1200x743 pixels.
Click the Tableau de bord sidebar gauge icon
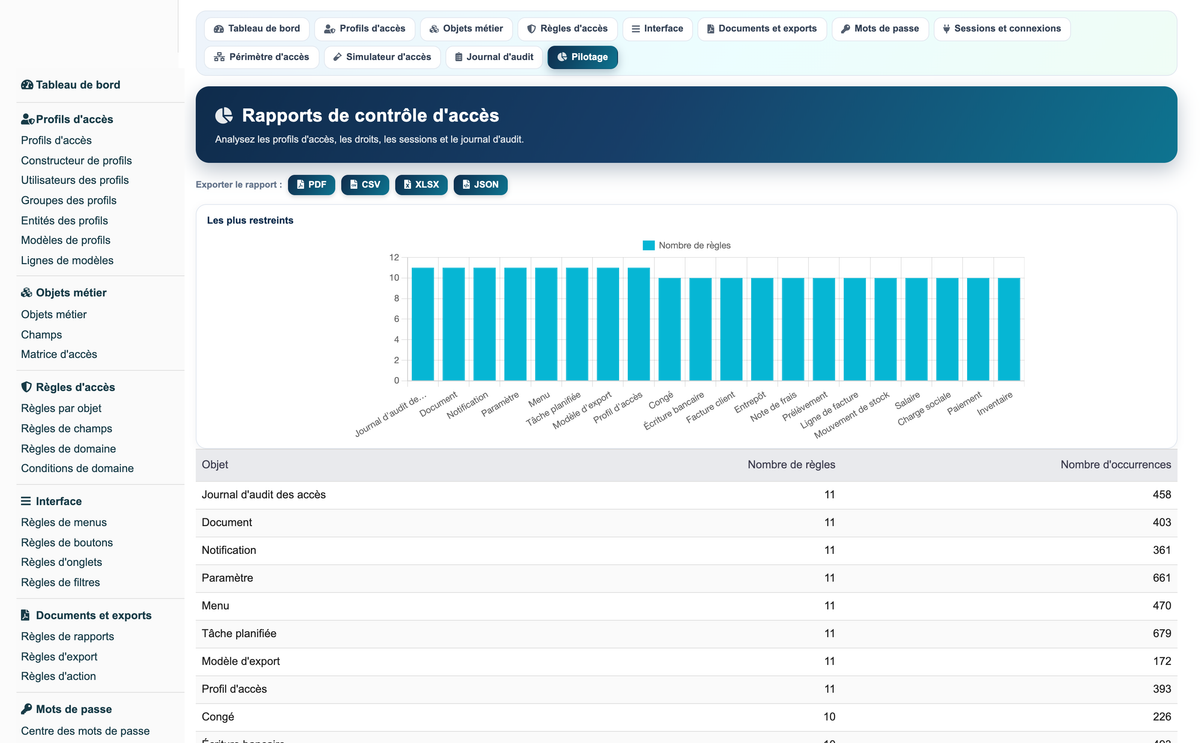point(27,85)
